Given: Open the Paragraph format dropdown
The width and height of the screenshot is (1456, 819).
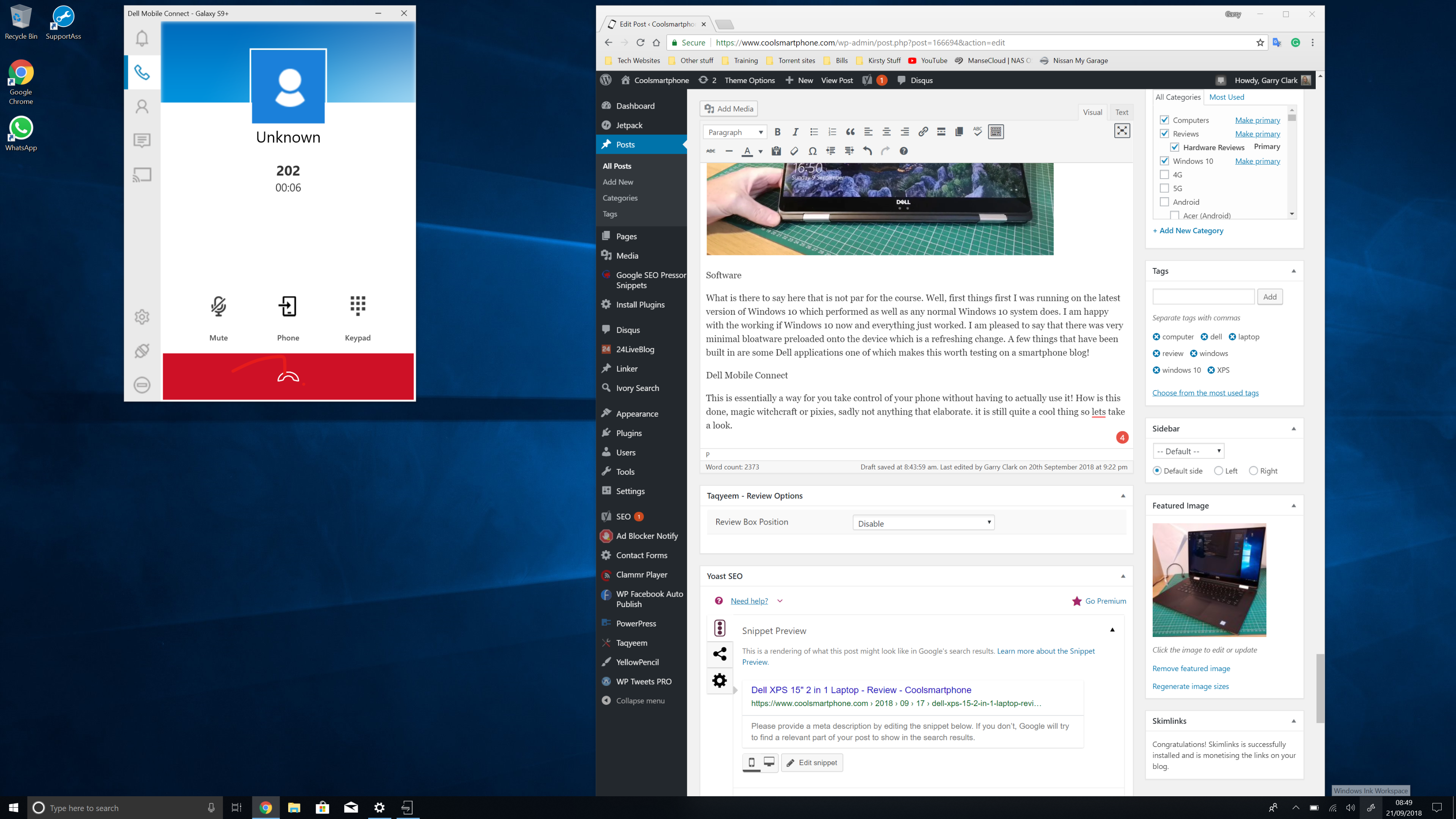Looking at the screenshot, I should [x=735, y=132].
